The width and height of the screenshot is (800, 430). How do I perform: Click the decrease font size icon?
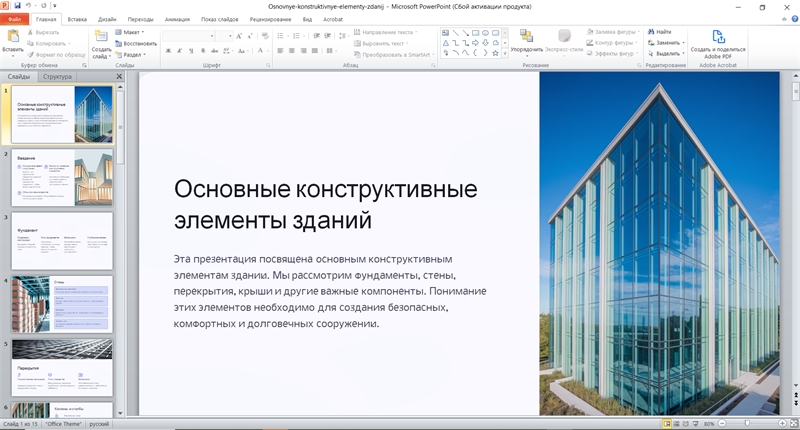pyautogui.click(x=249, y=36)
